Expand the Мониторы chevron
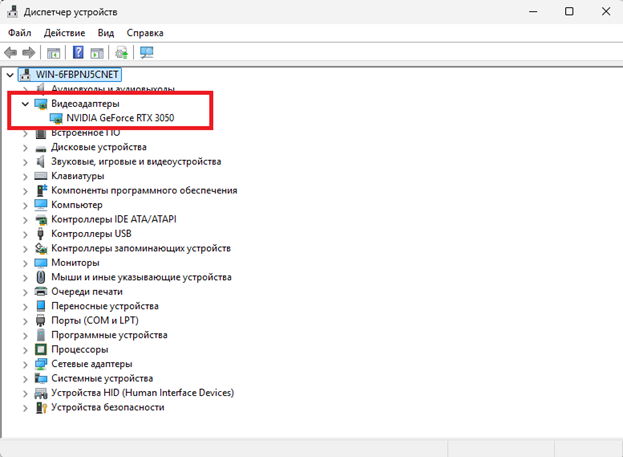The width and height of the screenshot is (623, 457). pyautogui.click(x=25, y=263)
